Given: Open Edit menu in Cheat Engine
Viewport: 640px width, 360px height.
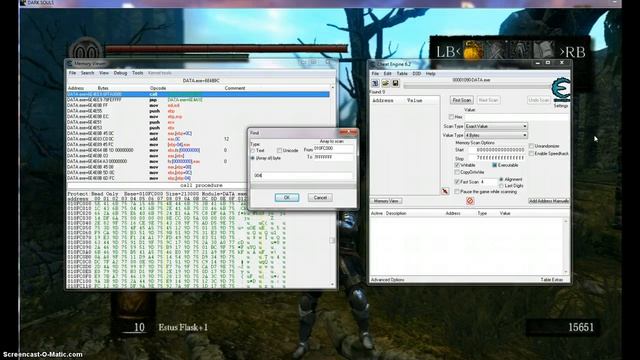Looking at the screenshot, I should click(387, 73).
